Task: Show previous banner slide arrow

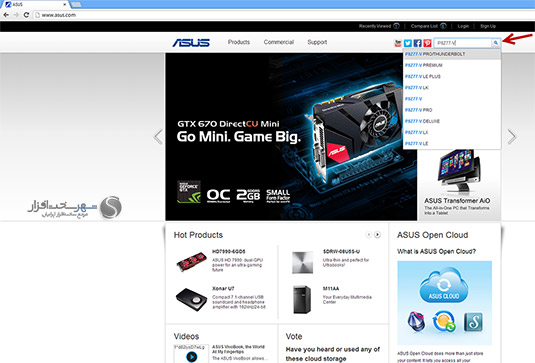Action: point(158,137)
